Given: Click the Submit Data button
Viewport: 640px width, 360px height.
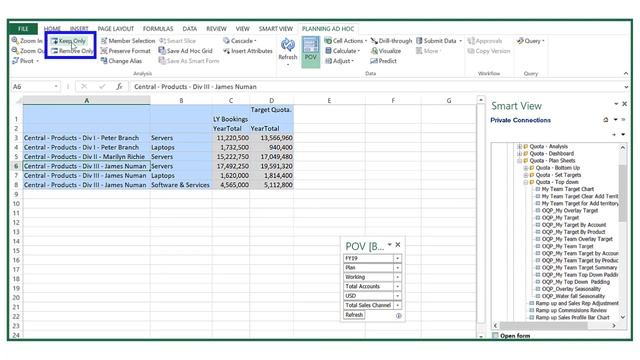Looking at the screenshot, I should [x=439, y=41].
